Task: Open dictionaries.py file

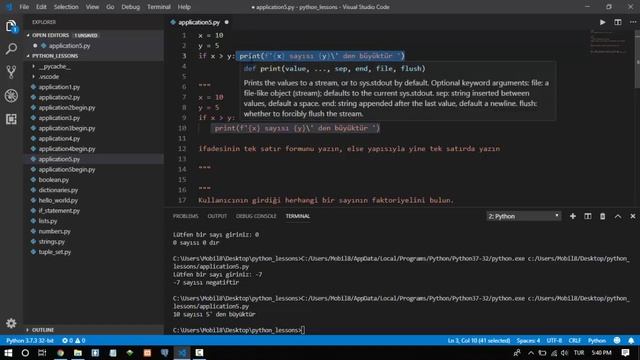Action: 58,190
